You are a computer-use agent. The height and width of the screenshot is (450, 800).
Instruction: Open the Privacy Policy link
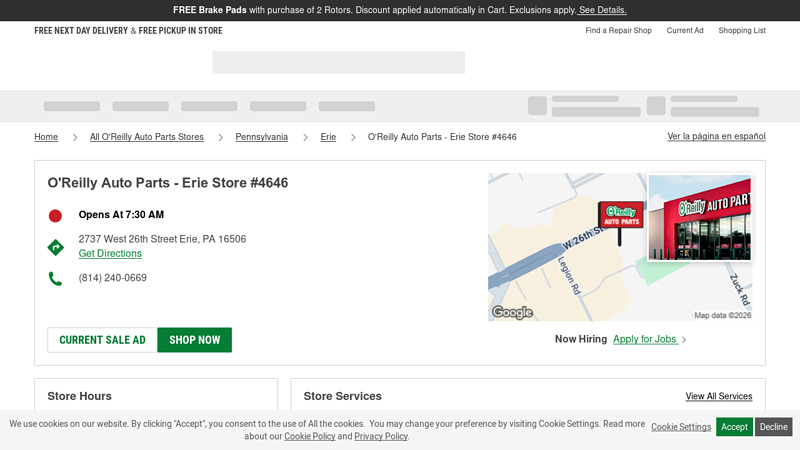click(381, 436)
